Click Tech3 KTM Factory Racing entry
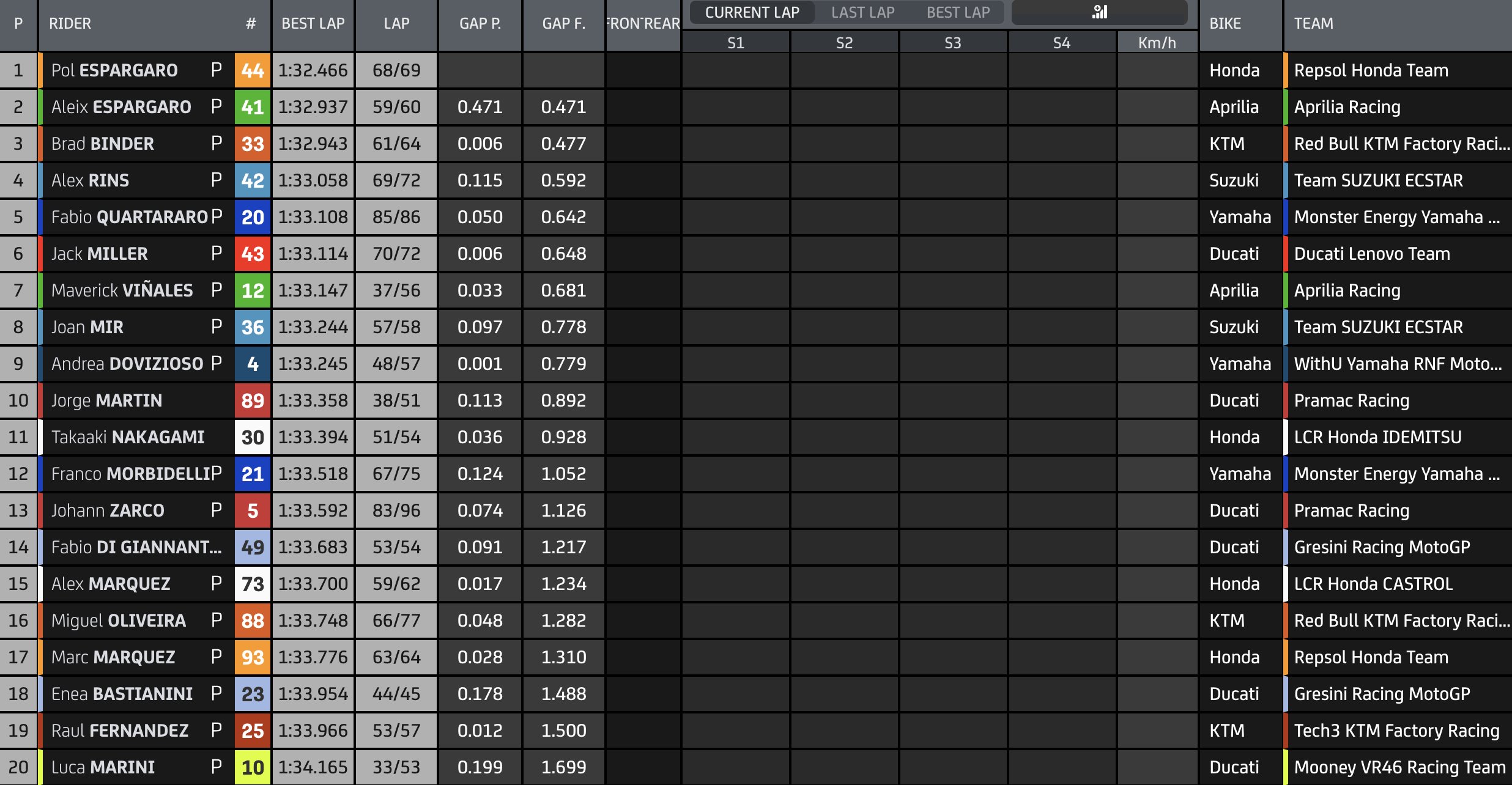The height and width of the screenshot is (785, 1512). point(1396,731)
